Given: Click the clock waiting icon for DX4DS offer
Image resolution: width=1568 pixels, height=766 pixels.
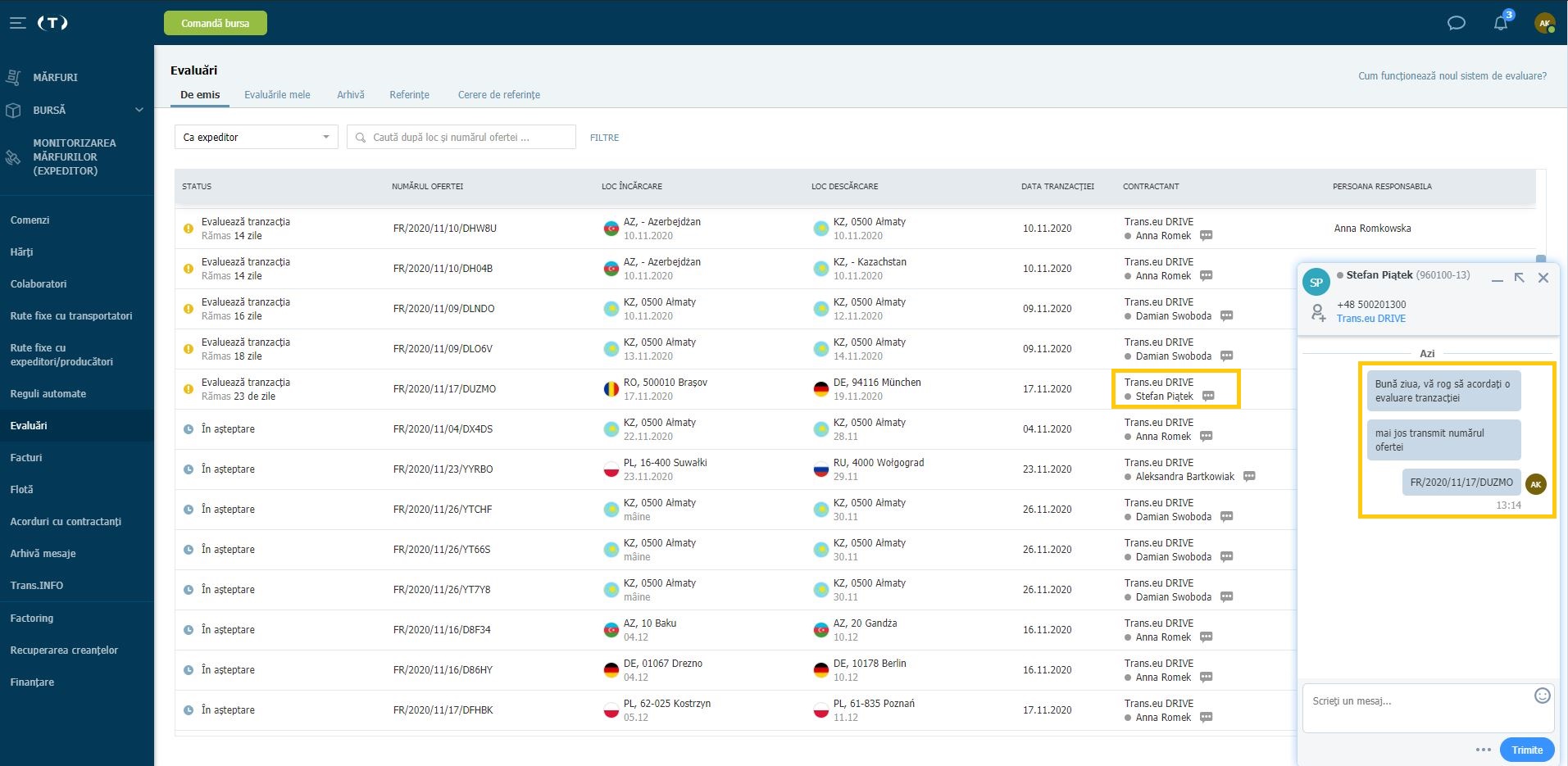Looking at the screenshot, I should (189, 429).
